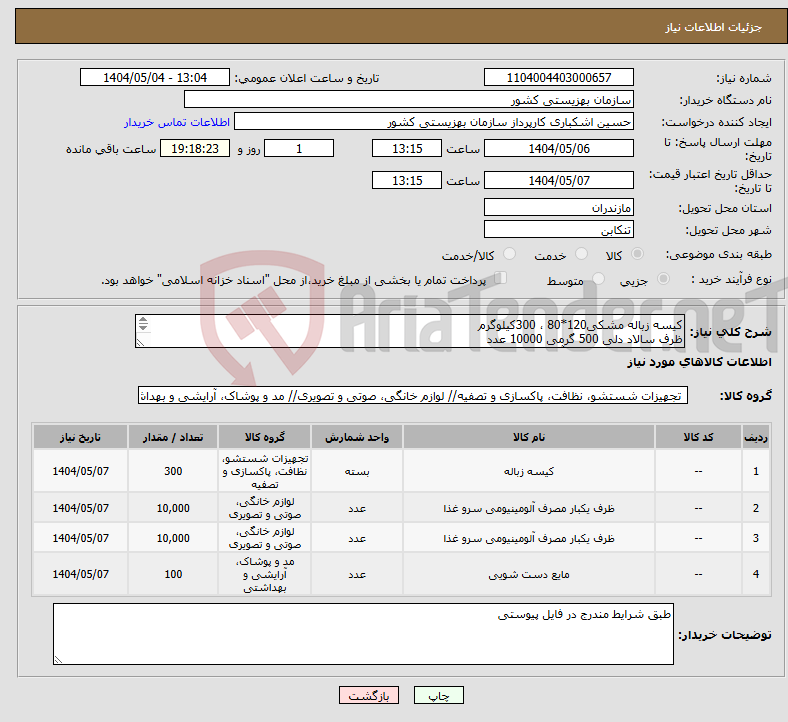
Task: Select the کالا radio button
Action: point(637,254)
